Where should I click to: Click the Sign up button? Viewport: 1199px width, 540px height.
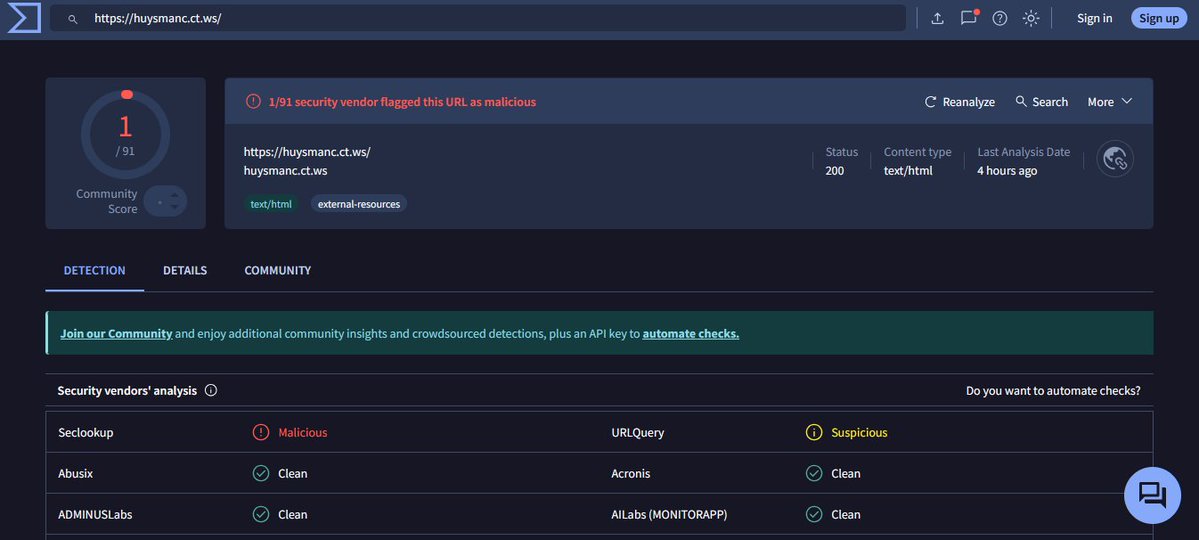1158,18
